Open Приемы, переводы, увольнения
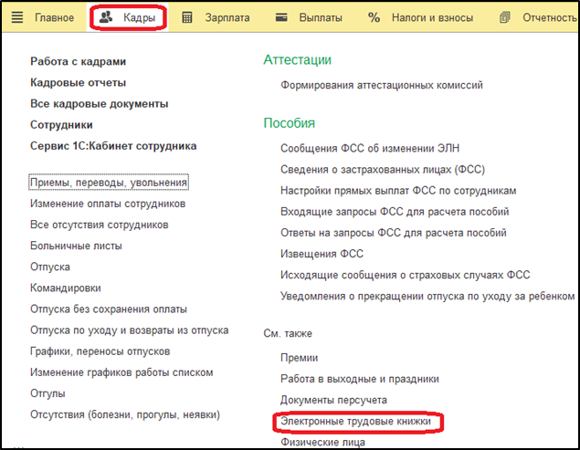This screenshot has width=580, height=450. pos(108,182)
